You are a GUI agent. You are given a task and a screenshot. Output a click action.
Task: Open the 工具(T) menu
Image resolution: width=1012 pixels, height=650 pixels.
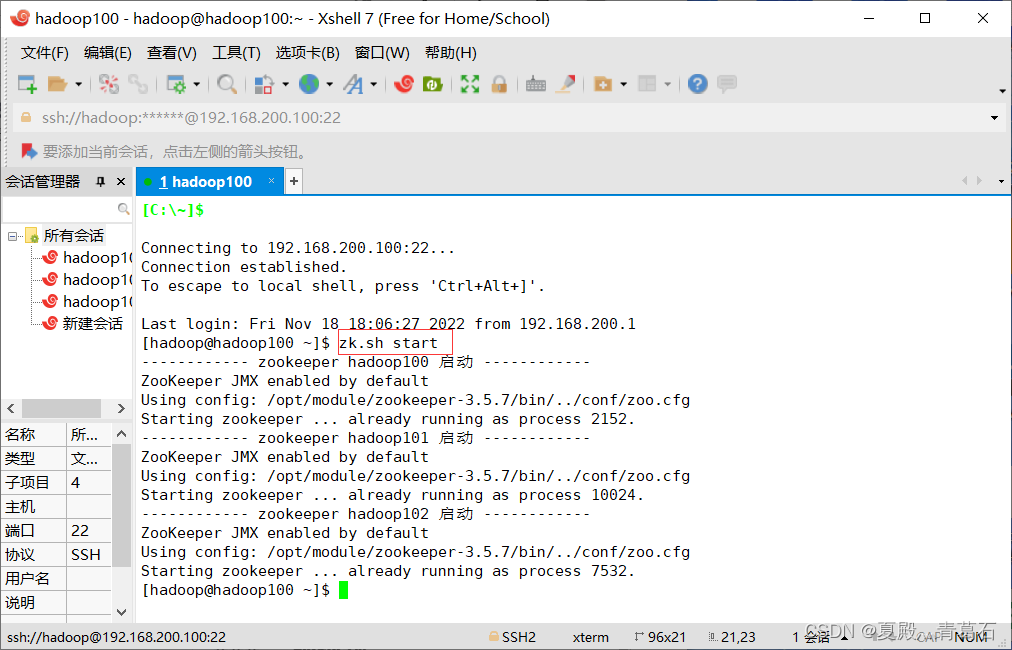point(236,52)
